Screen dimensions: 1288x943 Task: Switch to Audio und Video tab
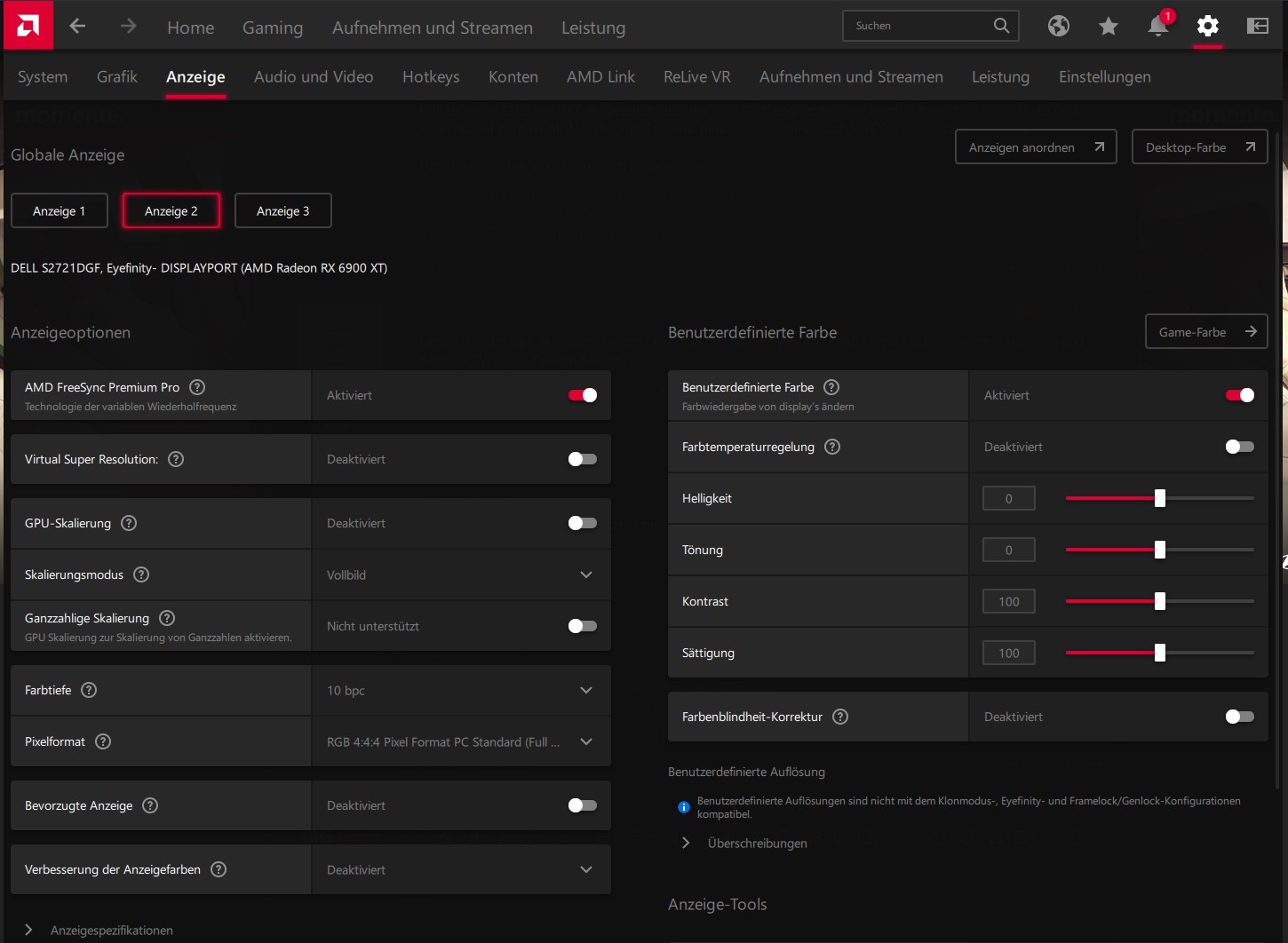[314, 77]
